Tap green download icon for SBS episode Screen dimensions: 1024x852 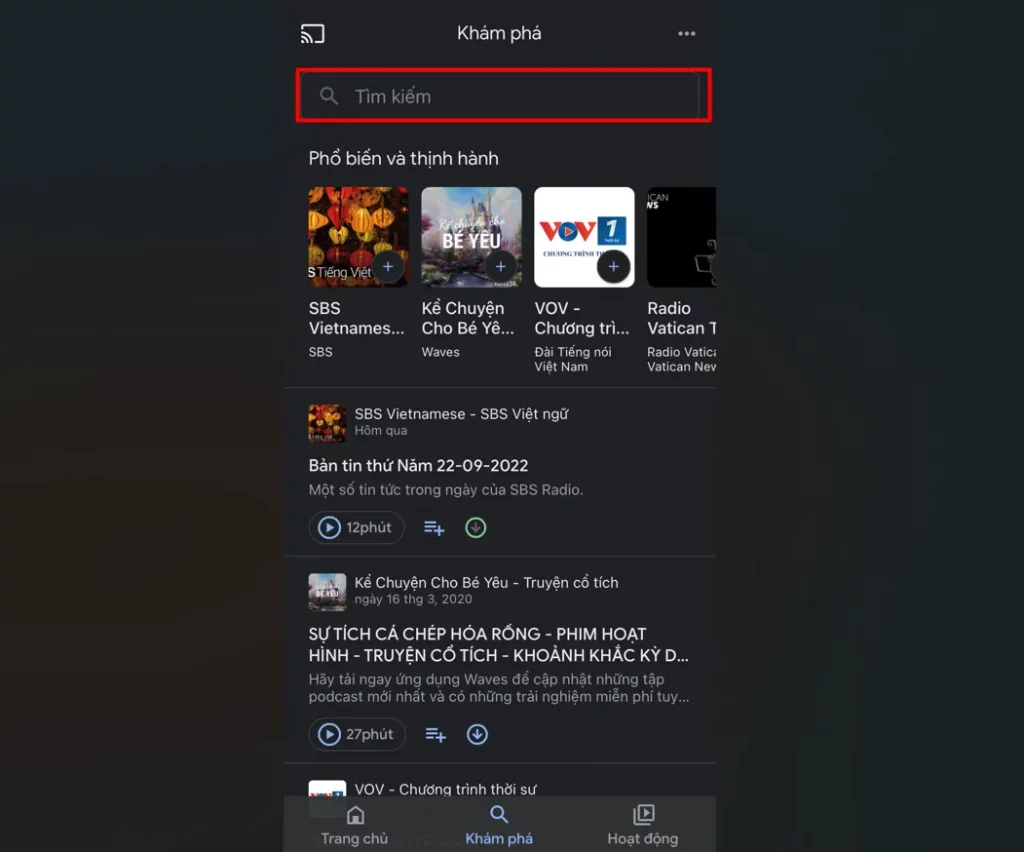tap(475, 528)
